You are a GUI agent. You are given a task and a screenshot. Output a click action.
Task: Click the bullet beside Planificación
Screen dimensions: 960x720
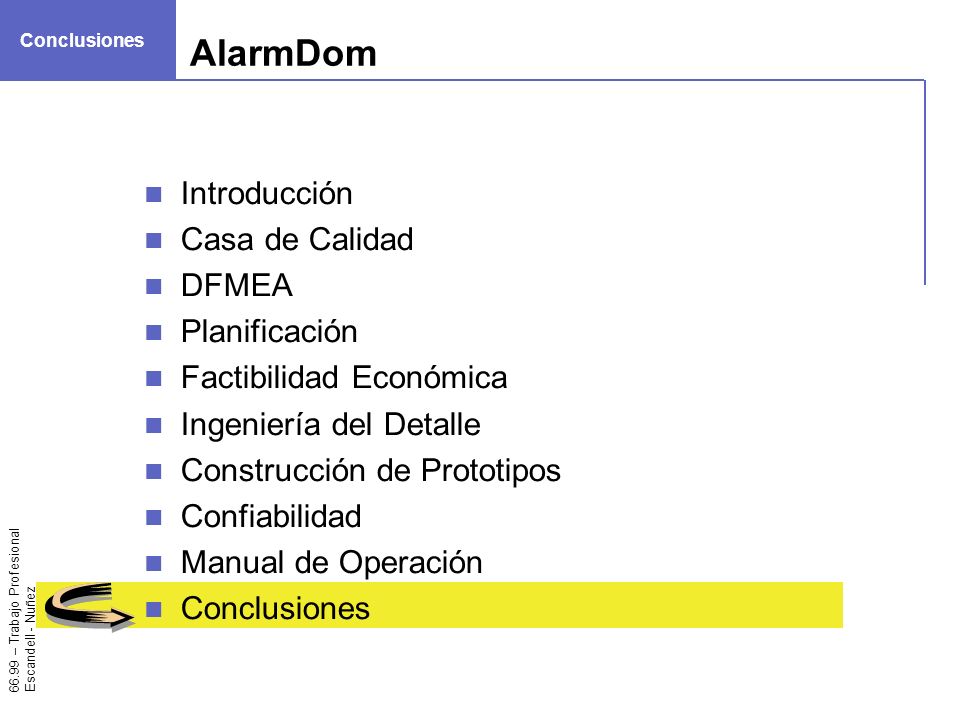pyautogui.click(x=154, y=332)
